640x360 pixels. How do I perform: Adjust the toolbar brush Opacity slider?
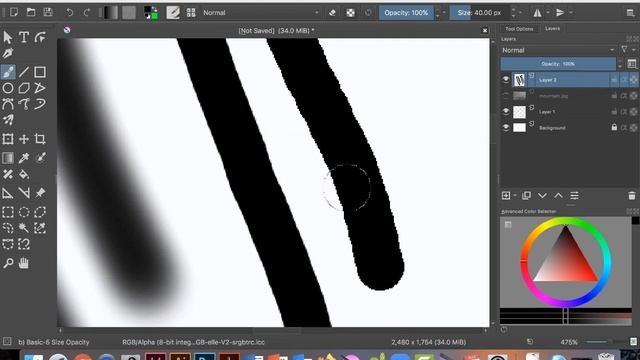pos(406,13)
